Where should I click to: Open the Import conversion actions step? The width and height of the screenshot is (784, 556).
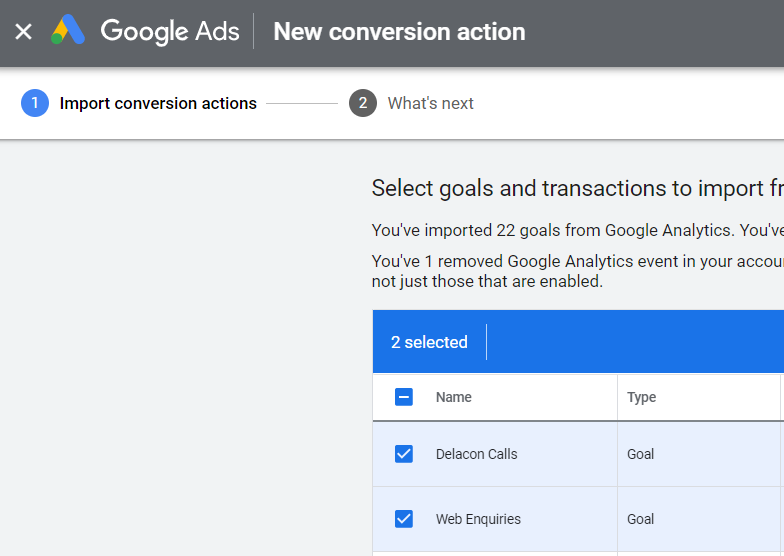pos(158,103)
